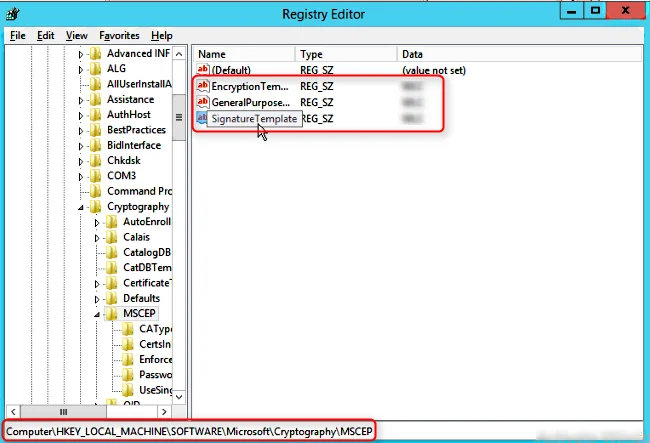Collapse the MSCEP key

(97, 315)
